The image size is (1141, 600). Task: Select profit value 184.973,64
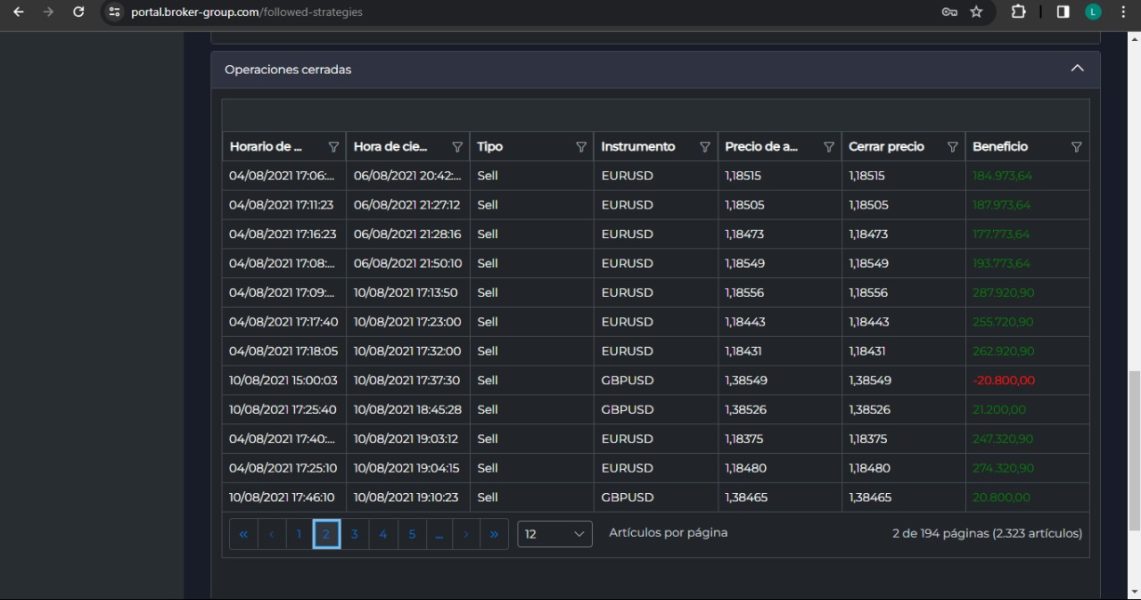[1002, 176]
